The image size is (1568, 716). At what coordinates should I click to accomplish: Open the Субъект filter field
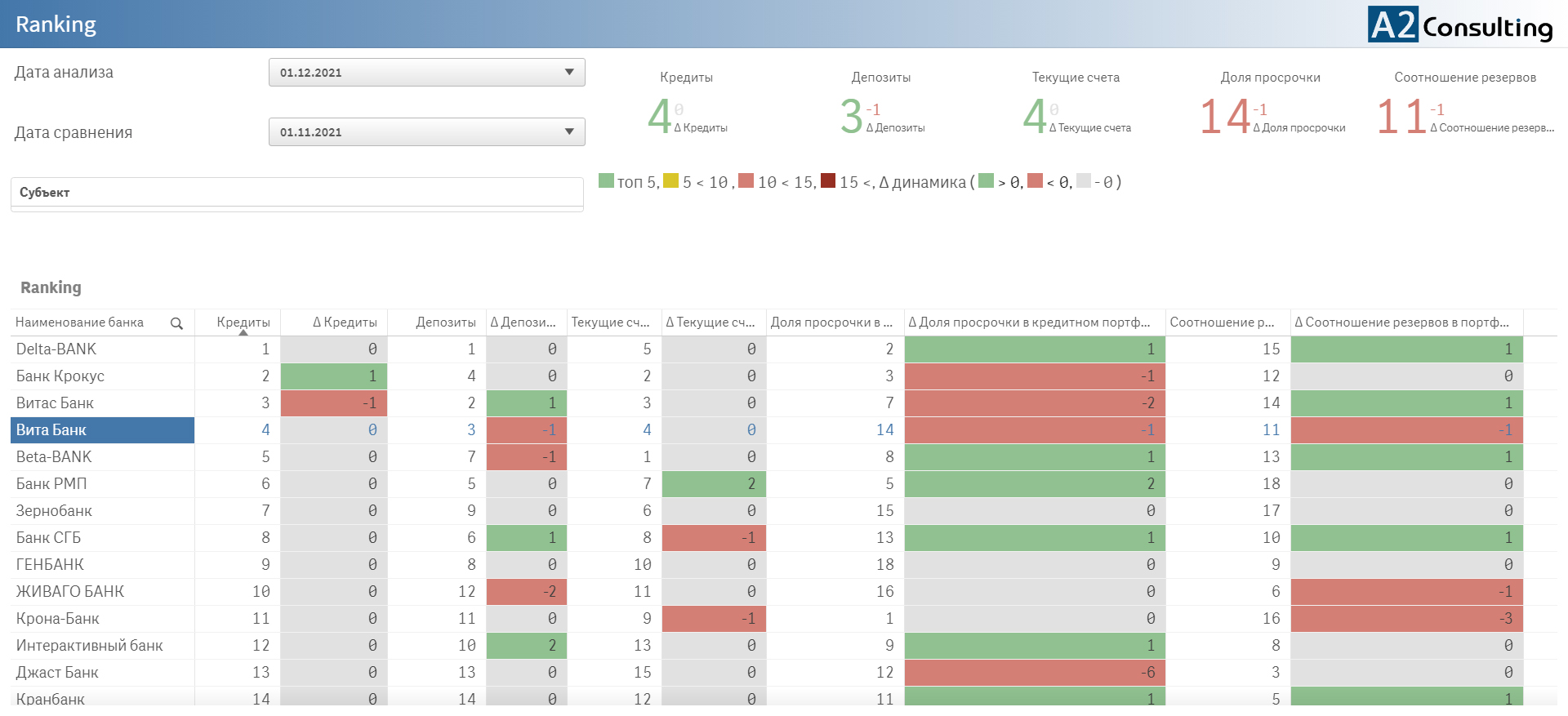(296, 193)
